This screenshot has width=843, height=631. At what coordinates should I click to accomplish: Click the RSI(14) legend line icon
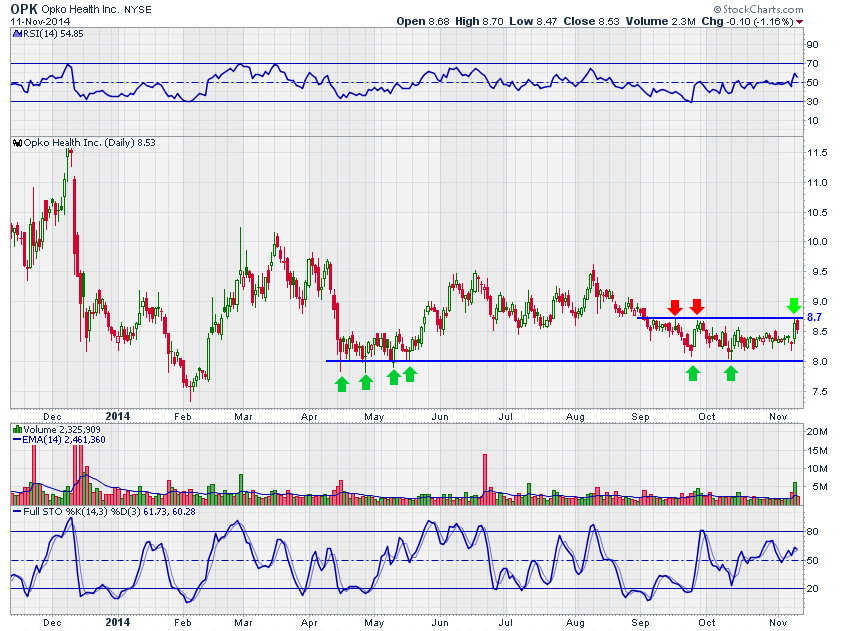[15, 34]
